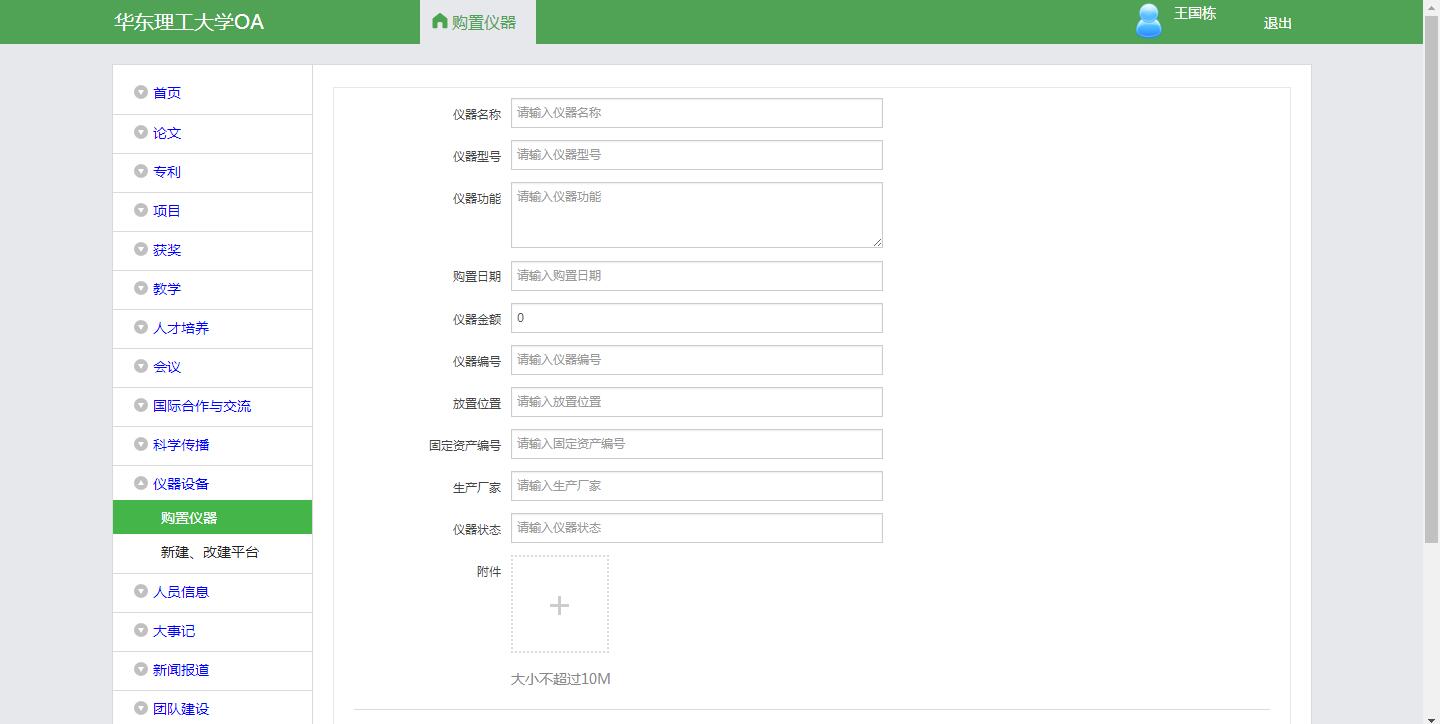Select 新建、改建平台 submenu item
This screenshot has height=724, width=1440.
[210, 552]
